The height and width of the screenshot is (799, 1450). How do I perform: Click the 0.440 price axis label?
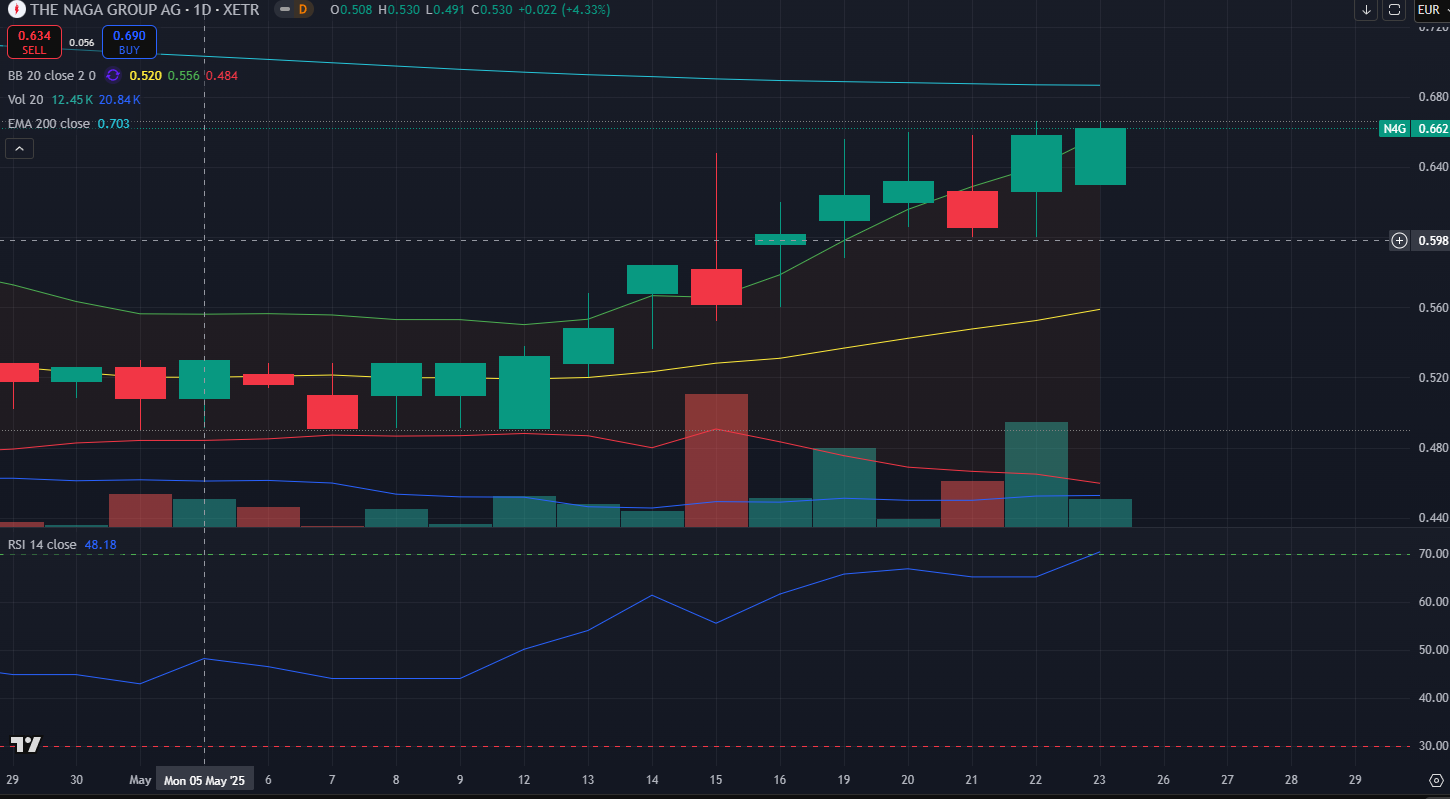(1433, 518)
